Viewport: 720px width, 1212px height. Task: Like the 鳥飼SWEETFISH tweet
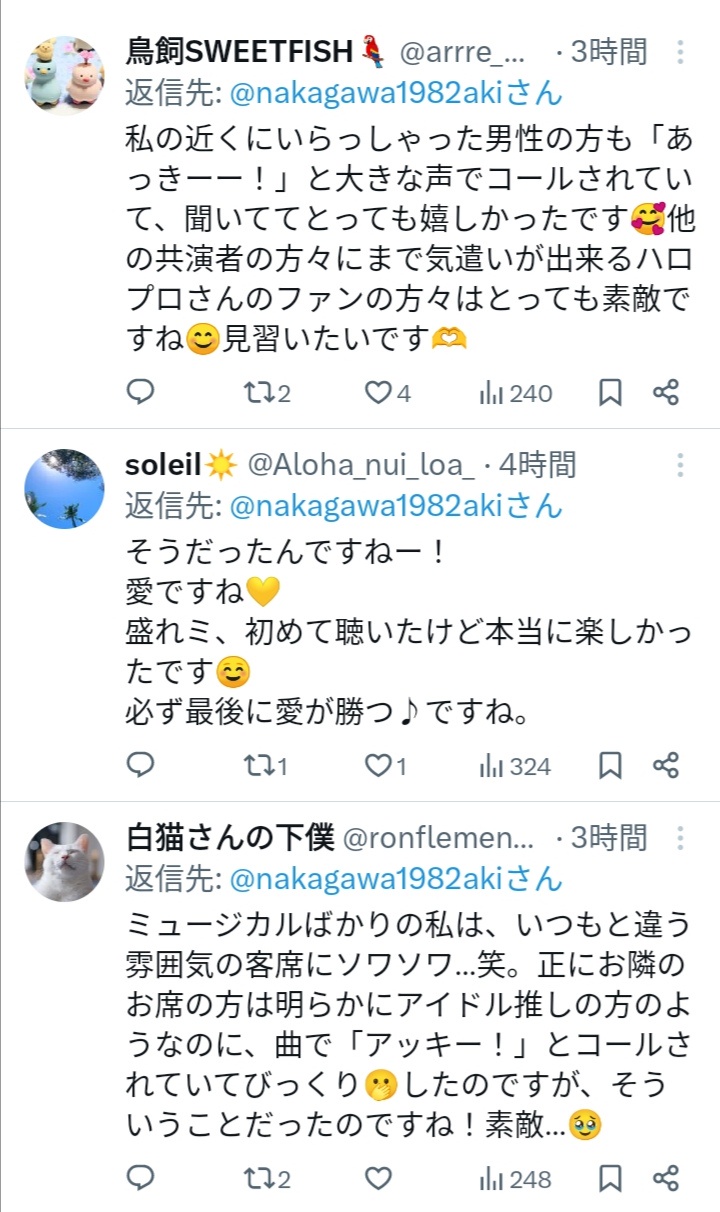tap(378, 392)
